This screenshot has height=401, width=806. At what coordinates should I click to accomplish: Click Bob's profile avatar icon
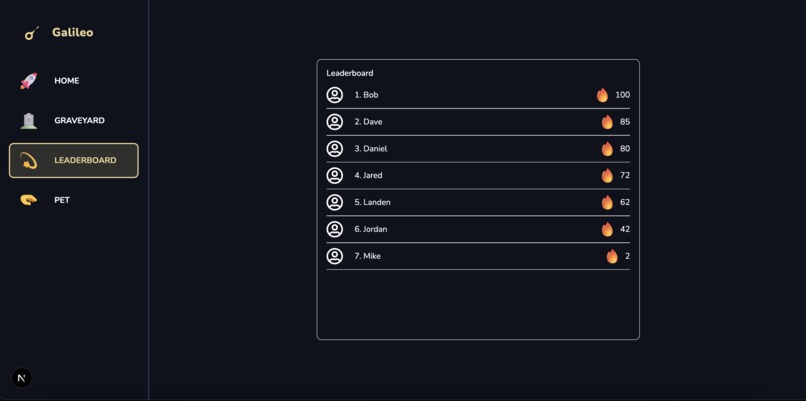coord(335,95)
